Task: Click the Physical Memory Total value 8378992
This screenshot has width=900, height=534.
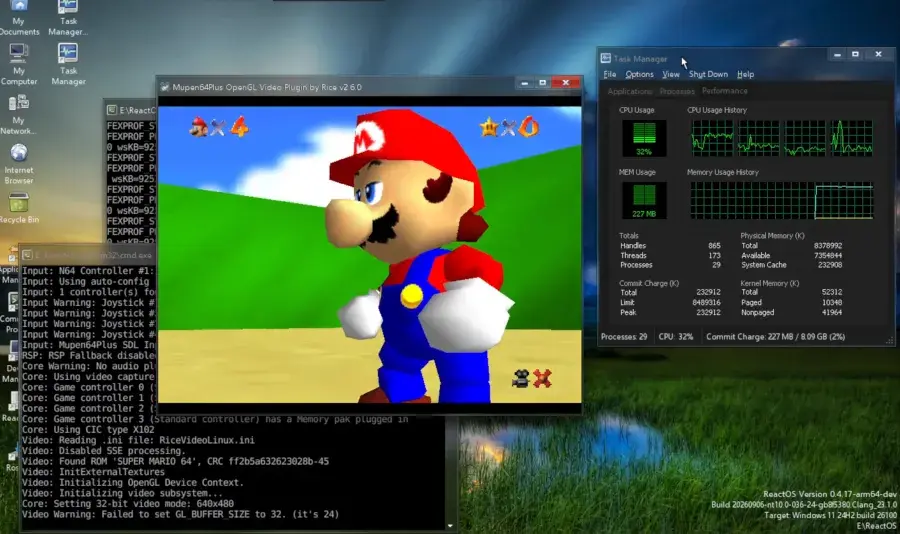Action: tap(828, 246)
